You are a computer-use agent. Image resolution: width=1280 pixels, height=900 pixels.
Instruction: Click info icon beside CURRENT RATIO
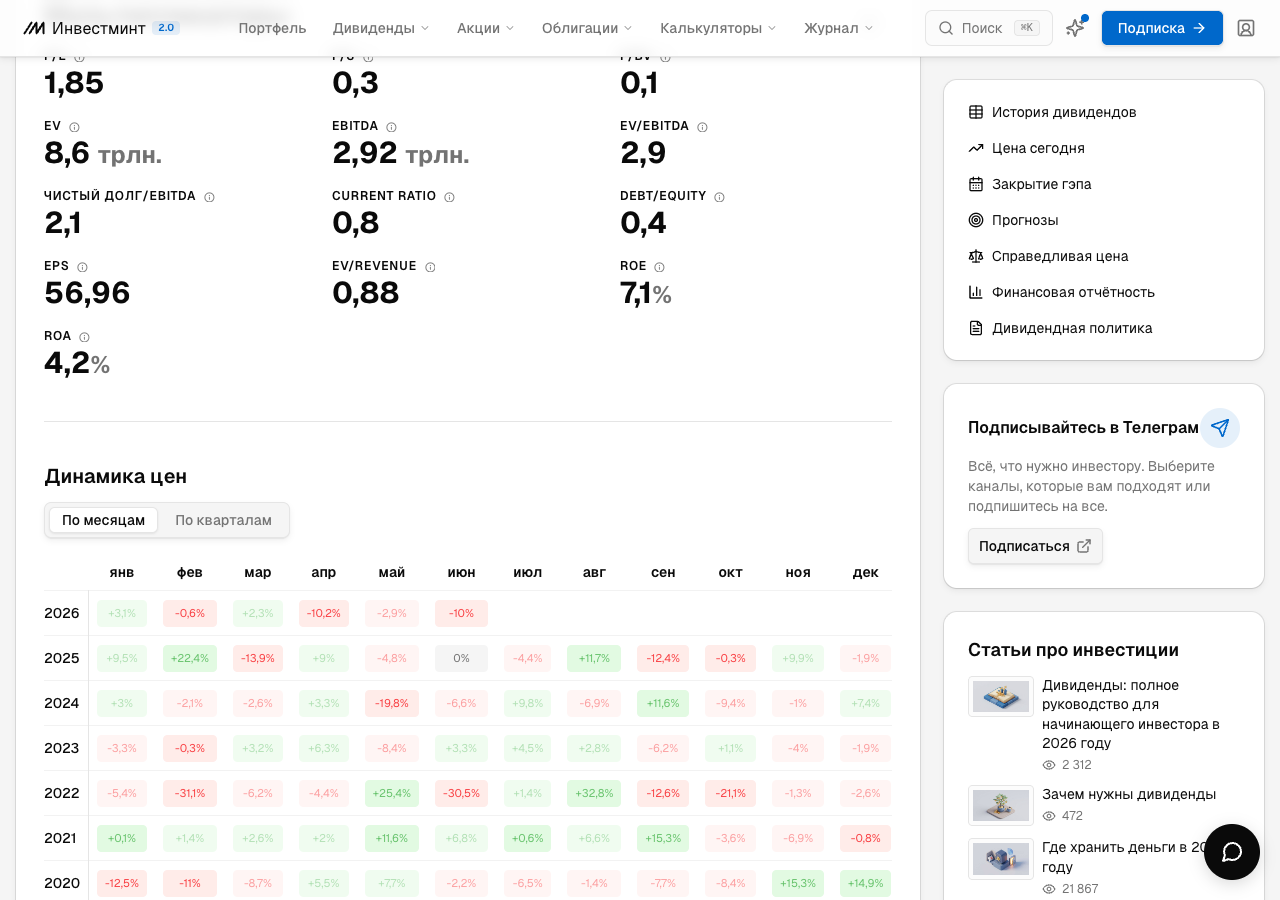(x=449, y=197)
